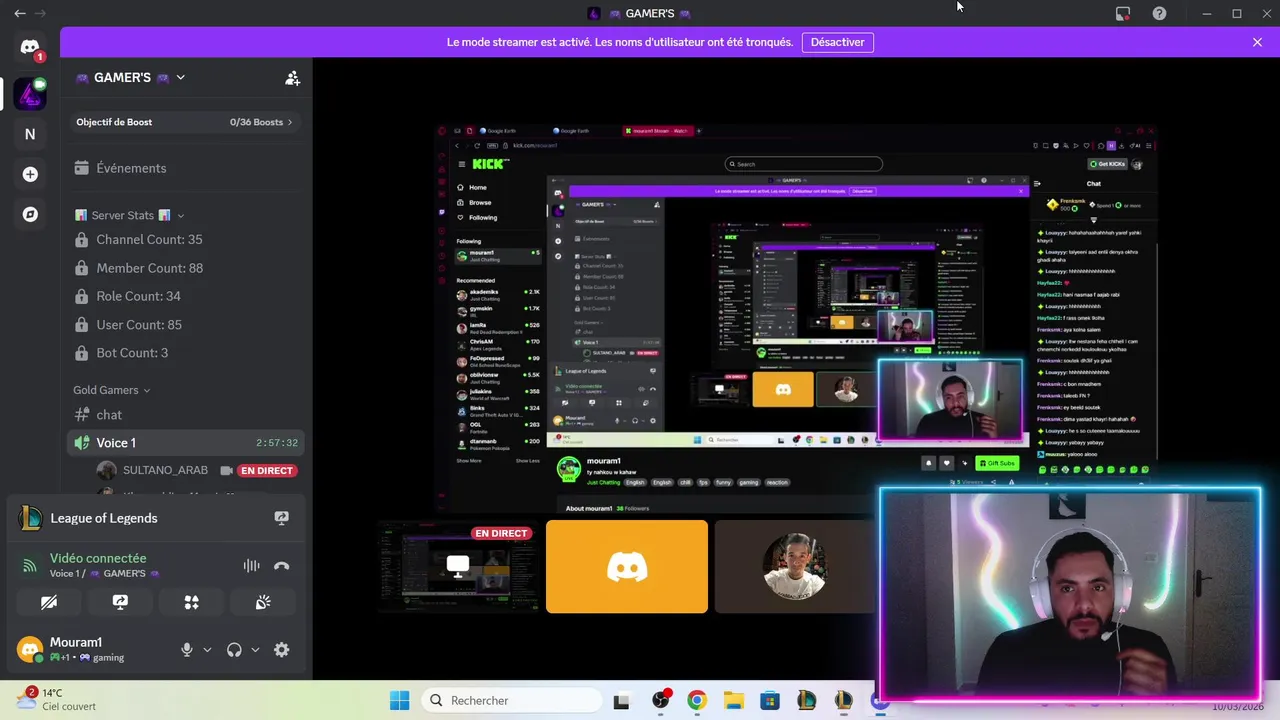The image size is (1280, 720).
Task: Open the Objectif de Boost chevron
Action: (290, 122)
